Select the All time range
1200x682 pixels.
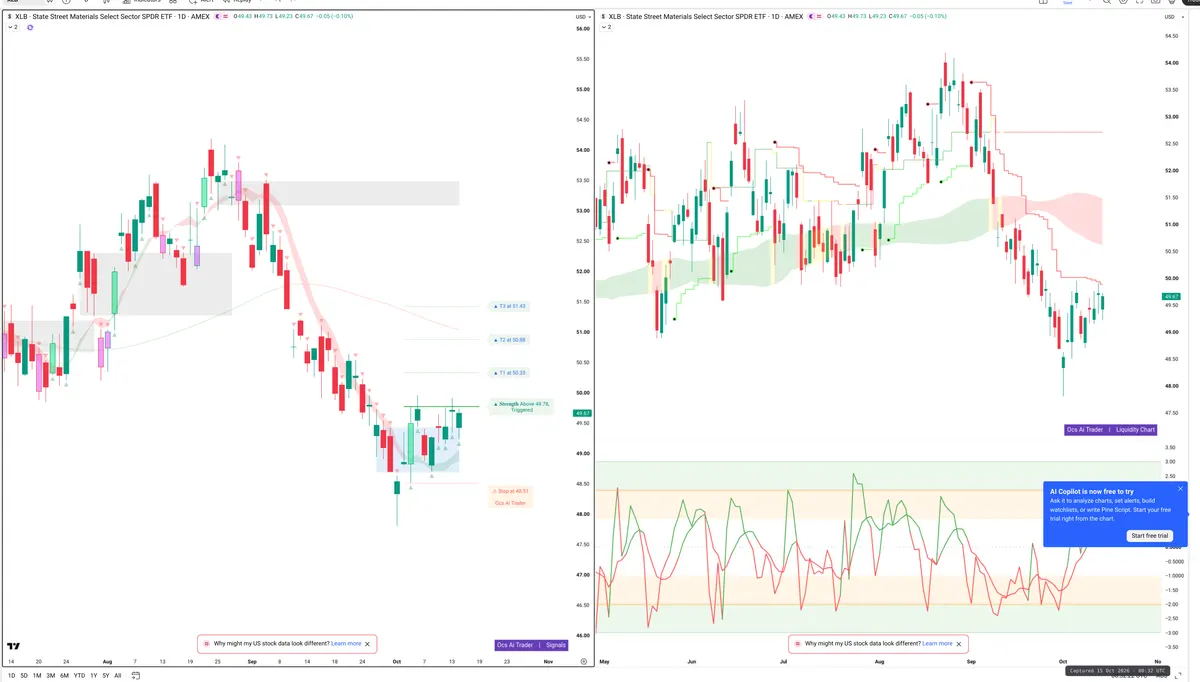[x=118, y=676]
